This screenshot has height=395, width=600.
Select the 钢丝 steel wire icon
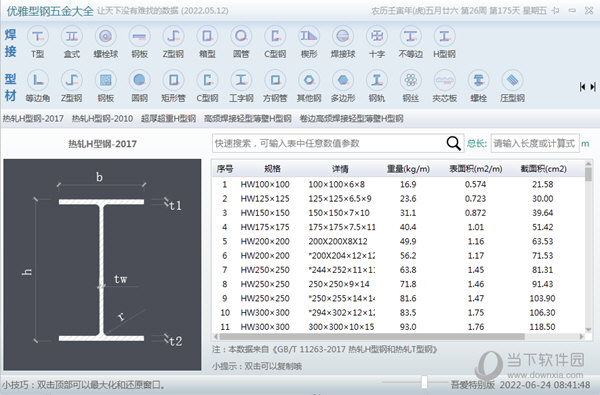pyautogui.click(x=411, y=81)
